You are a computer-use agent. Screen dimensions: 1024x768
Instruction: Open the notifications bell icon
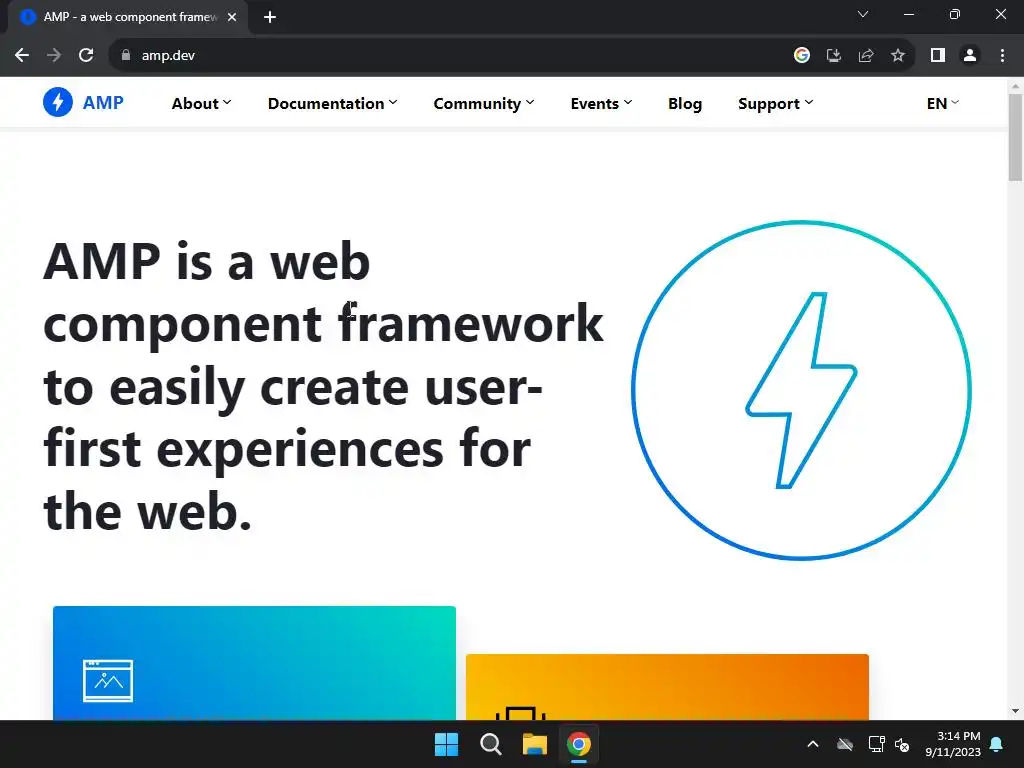pos(997,744)
